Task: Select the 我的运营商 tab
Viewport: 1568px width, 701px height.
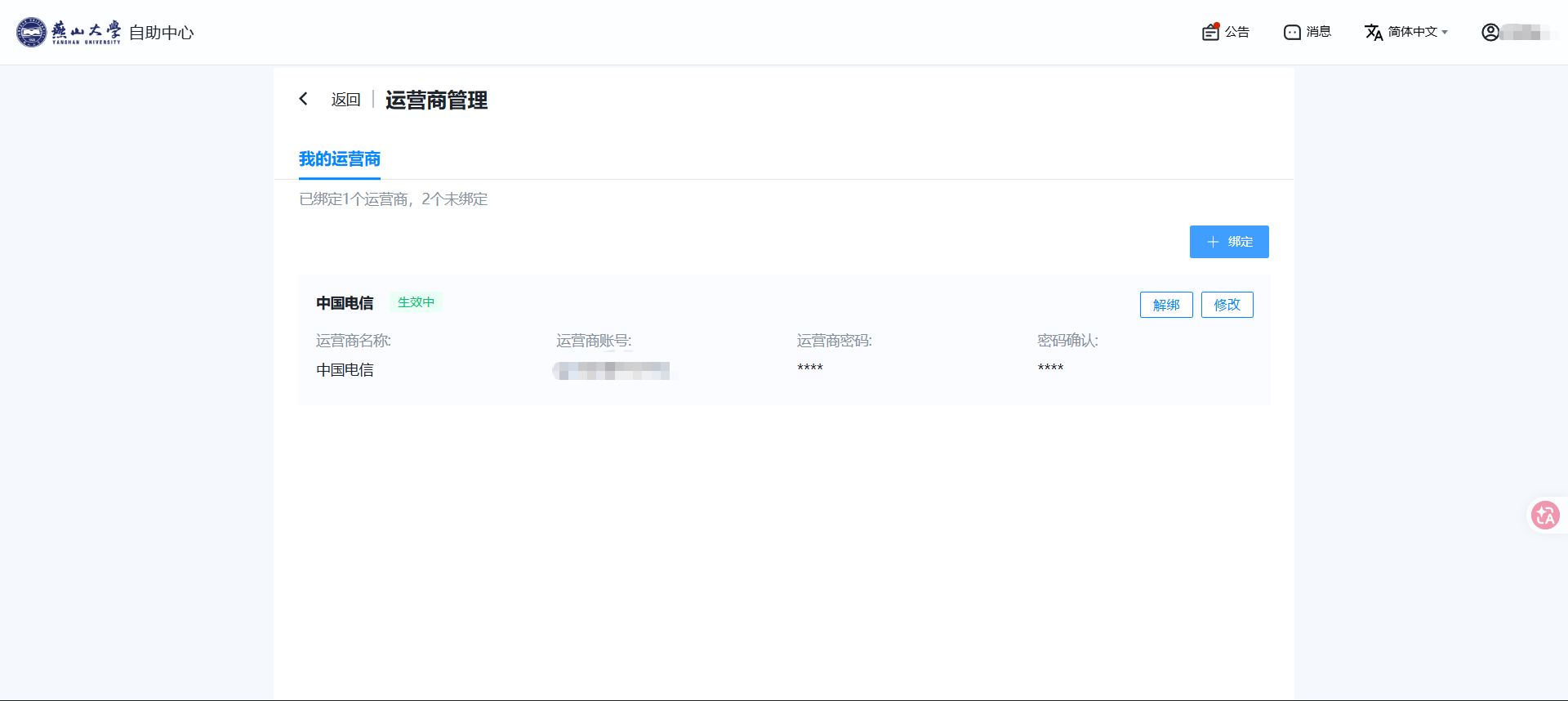Action: click(x=340, y=159)
